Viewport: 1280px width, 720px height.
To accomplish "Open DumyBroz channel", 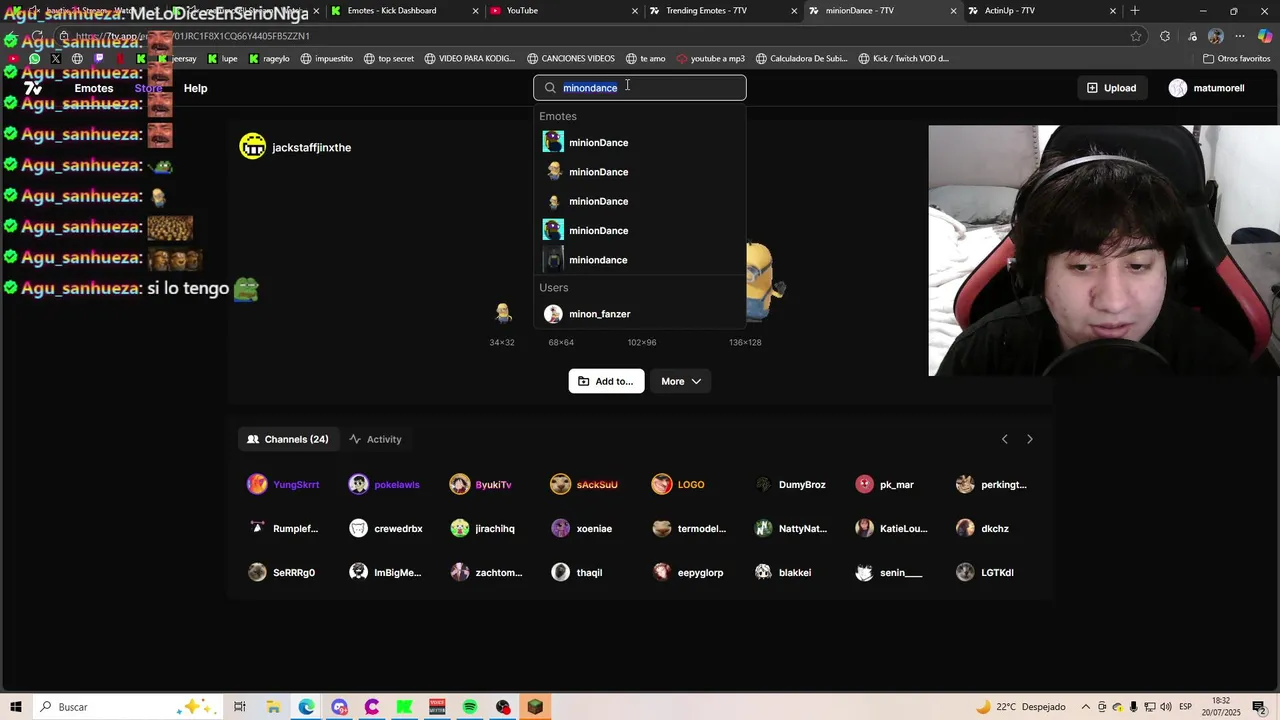I will 789,485.
